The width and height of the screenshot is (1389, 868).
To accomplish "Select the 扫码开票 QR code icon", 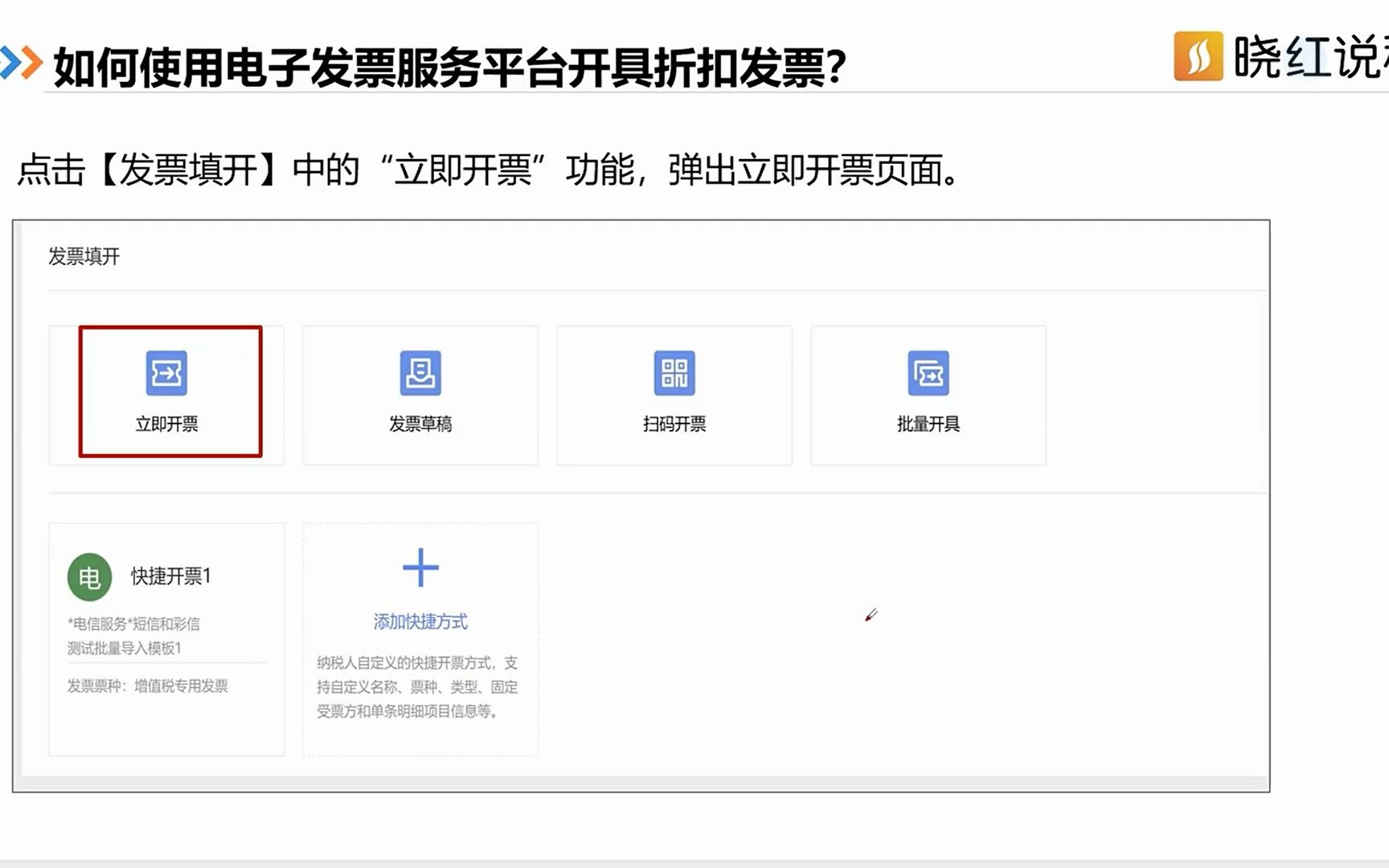I will tap(674, 373).
